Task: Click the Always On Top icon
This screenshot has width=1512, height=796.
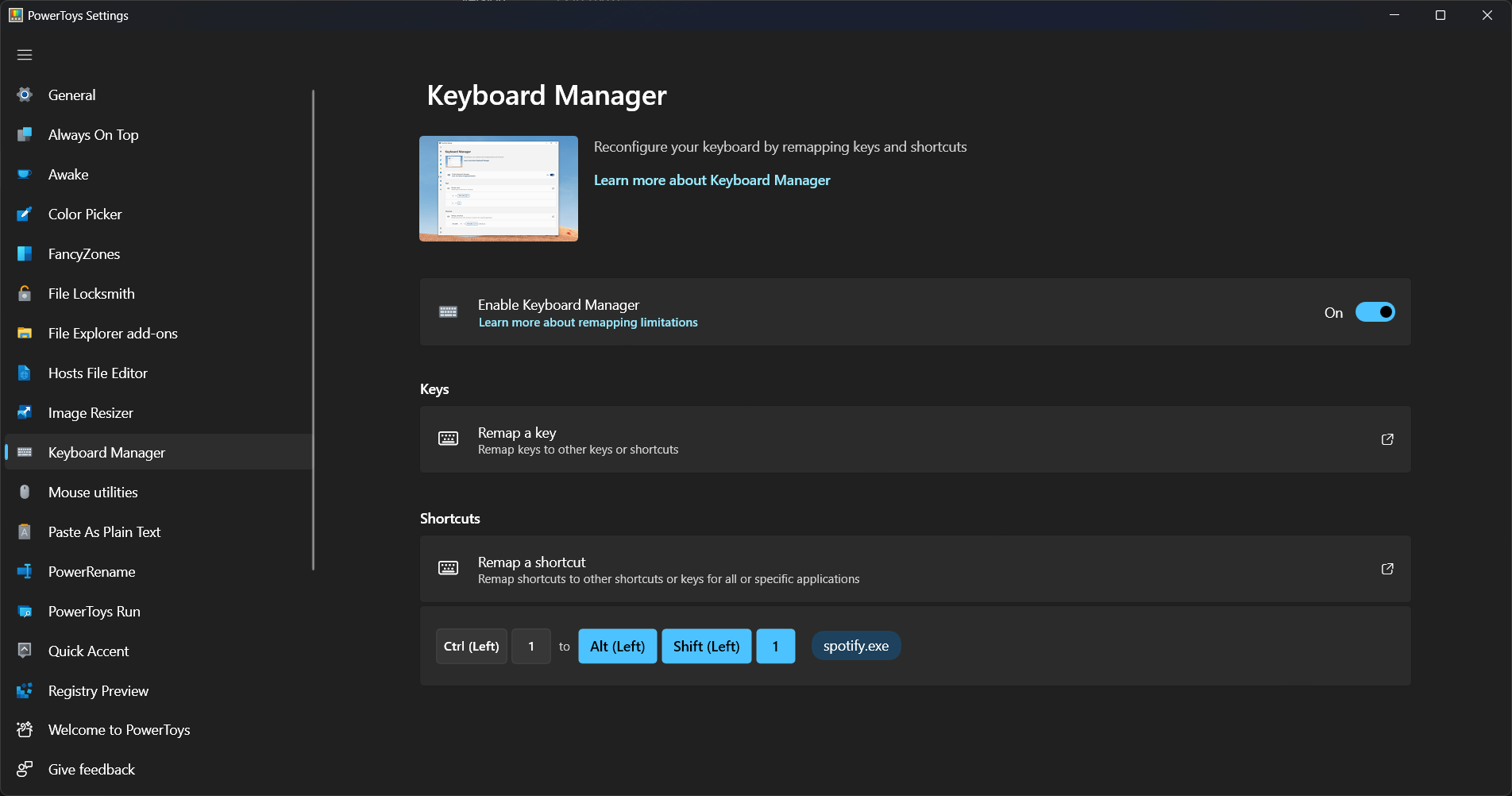Action: coord(25,134)
